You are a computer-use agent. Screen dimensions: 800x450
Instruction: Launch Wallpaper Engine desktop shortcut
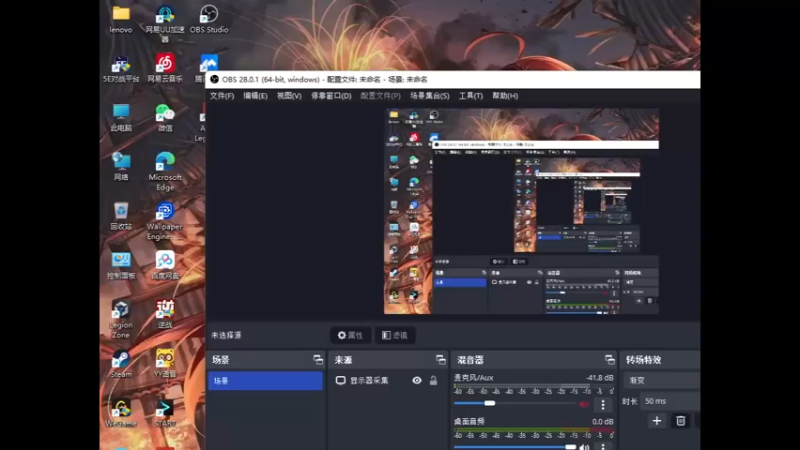tap(165, 221)
